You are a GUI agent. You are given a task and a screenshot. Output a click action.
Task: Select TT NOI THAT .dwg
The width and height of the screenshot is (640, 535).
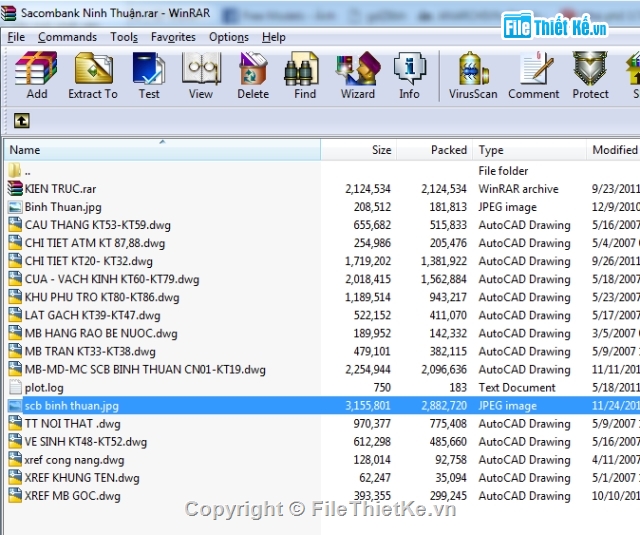click(x=73, y=424)
